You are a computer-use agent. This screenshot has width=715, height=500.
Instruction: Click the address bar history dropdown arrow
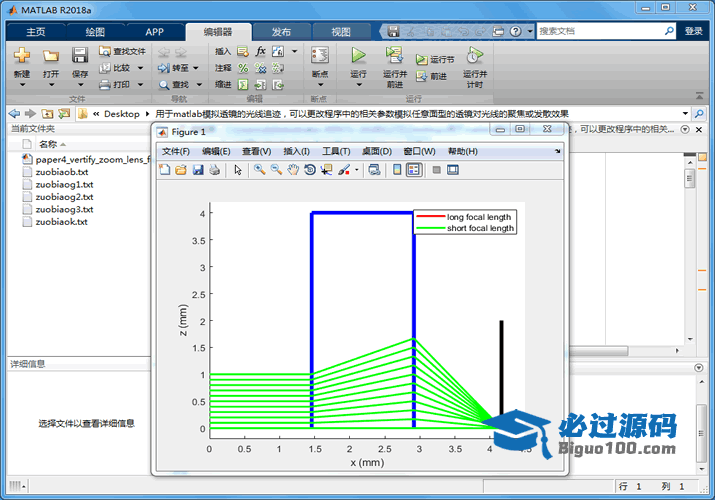(685, 113)
